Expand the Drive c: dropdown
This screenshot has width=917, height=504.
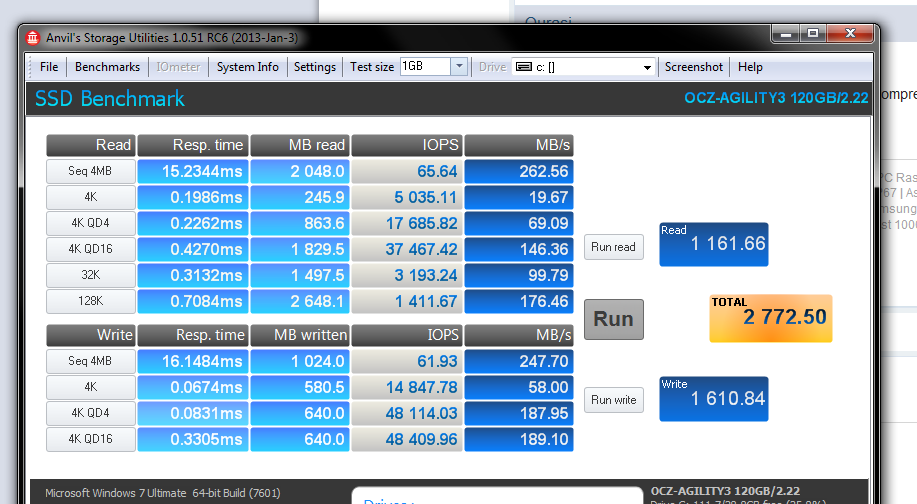pos(647,67)
